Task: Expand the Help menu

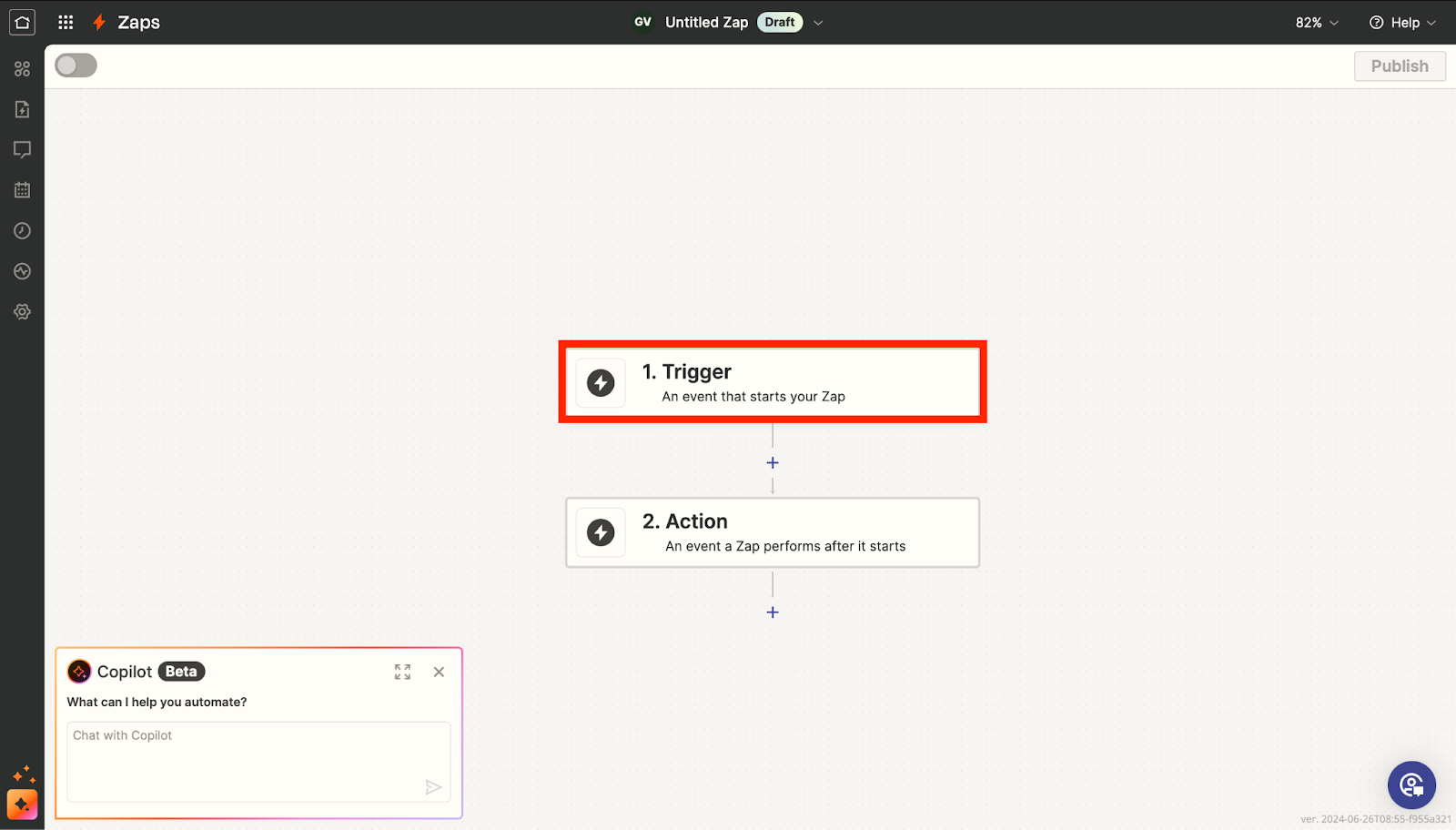Action: pos(1402,22)
